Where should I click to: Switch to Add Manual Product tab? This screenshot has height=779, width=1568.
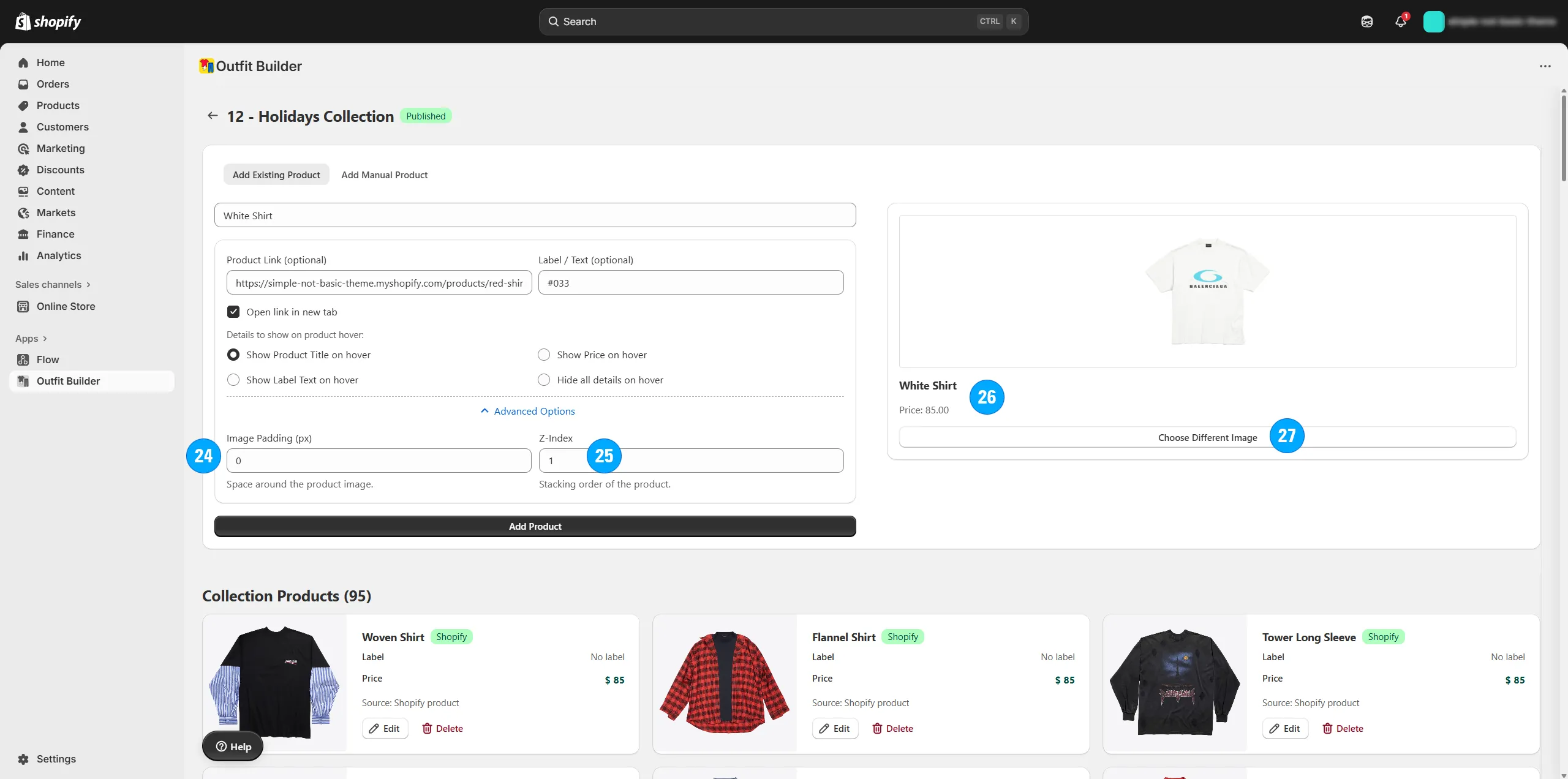[x=384, y=175]
